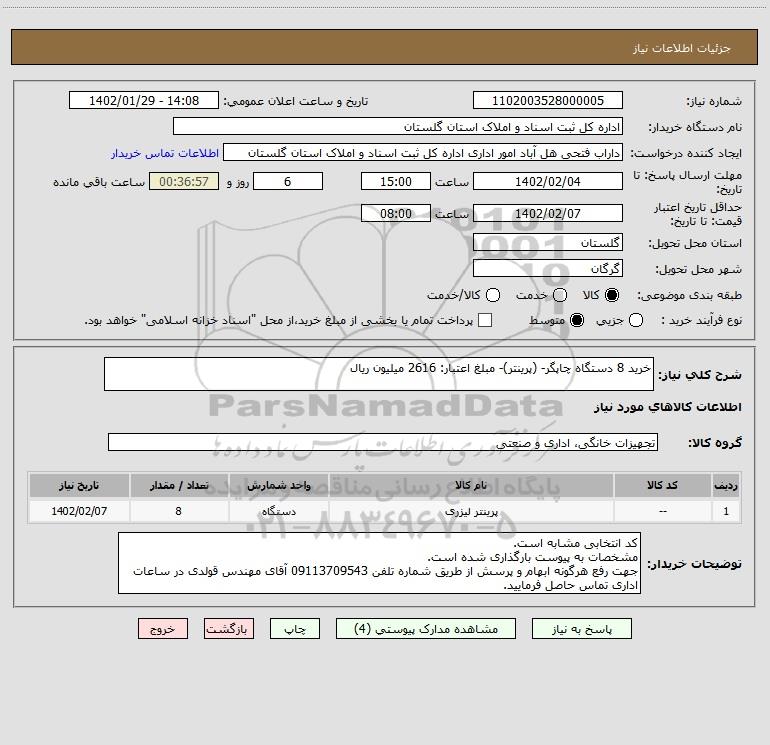Open مشاهده مدارک پیوستی (4) attachments
770x745 pixels.
(x=426, y=629)
